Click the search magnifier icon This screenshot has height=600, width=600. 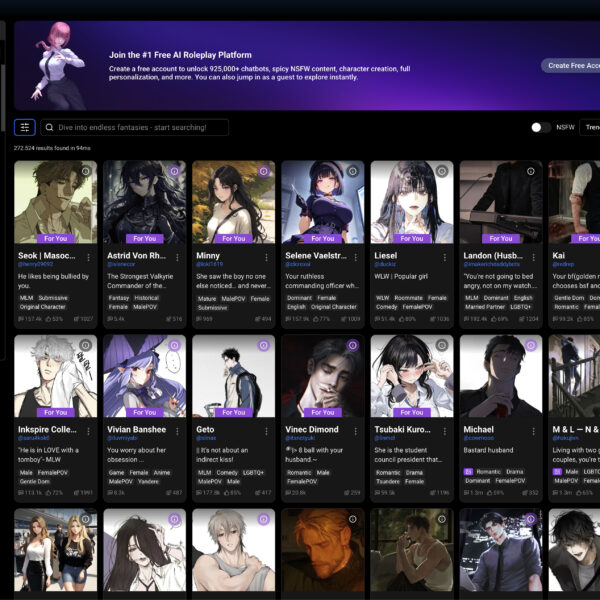[49, 127]
